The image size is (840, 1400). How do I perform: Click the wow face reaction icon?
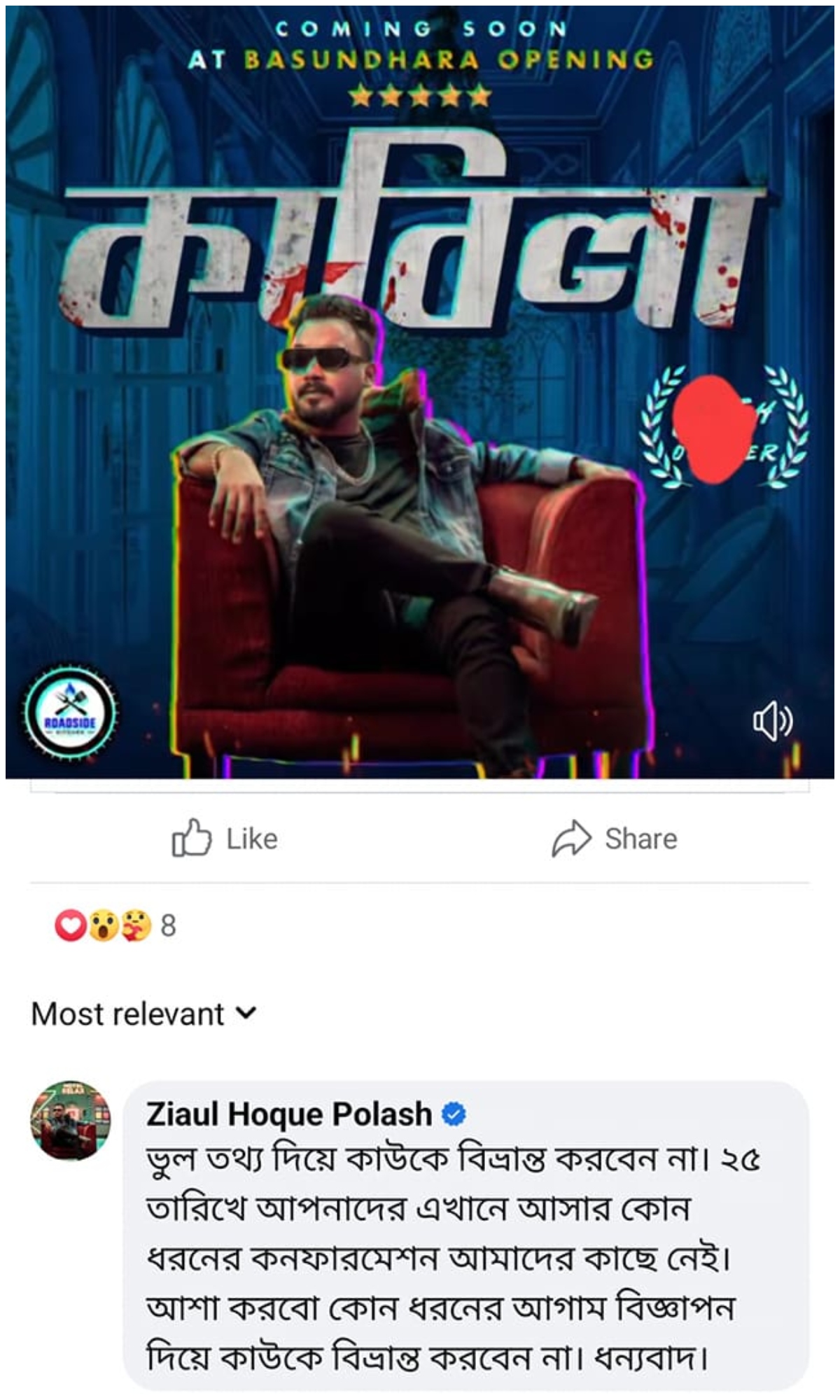104,925
